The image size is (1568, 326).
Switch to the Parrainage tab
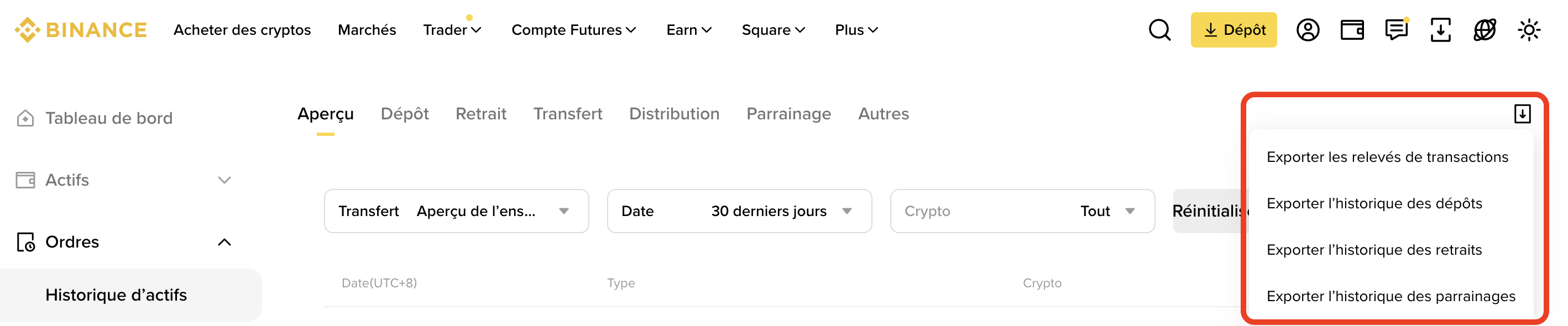tap(788, 114)
